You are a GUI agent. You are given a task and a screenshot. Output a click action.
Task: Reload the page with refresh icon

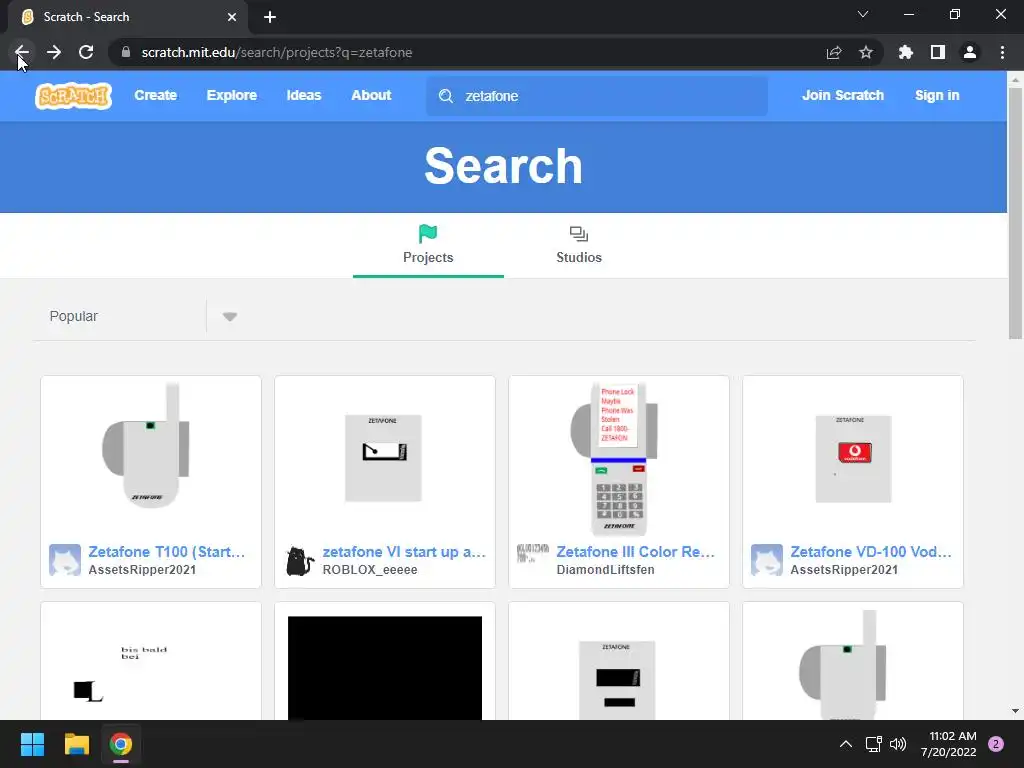(86, 52)
